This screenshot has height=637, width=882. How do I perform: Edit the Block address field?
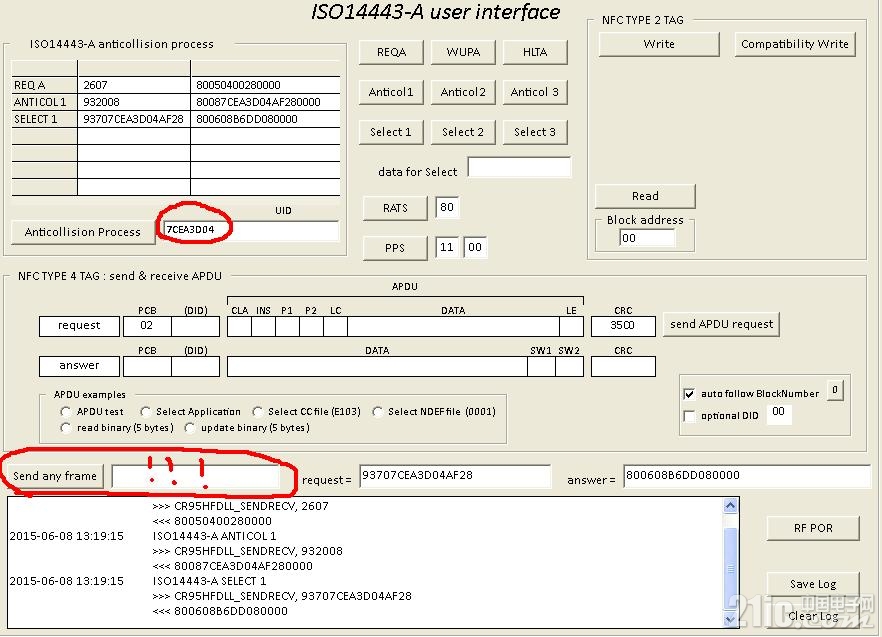[647, 238]
